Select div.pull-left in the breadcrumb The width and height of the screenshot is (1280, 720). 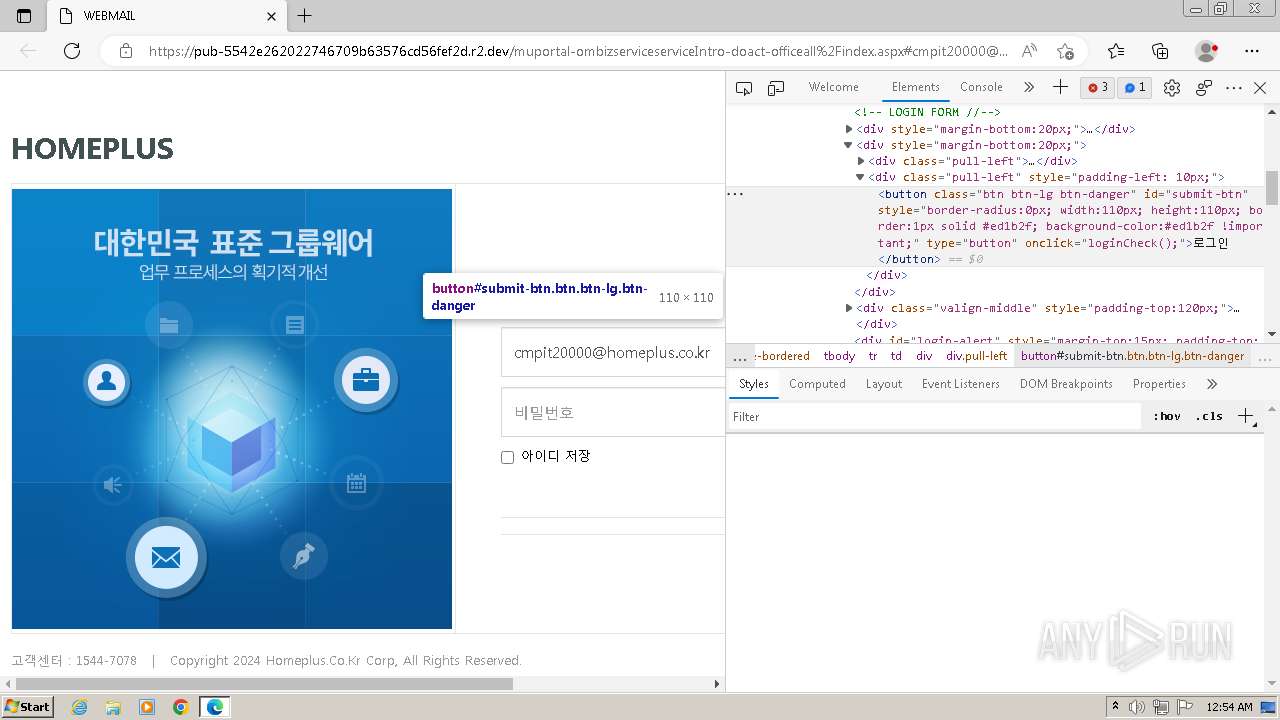tap(976, 356)
